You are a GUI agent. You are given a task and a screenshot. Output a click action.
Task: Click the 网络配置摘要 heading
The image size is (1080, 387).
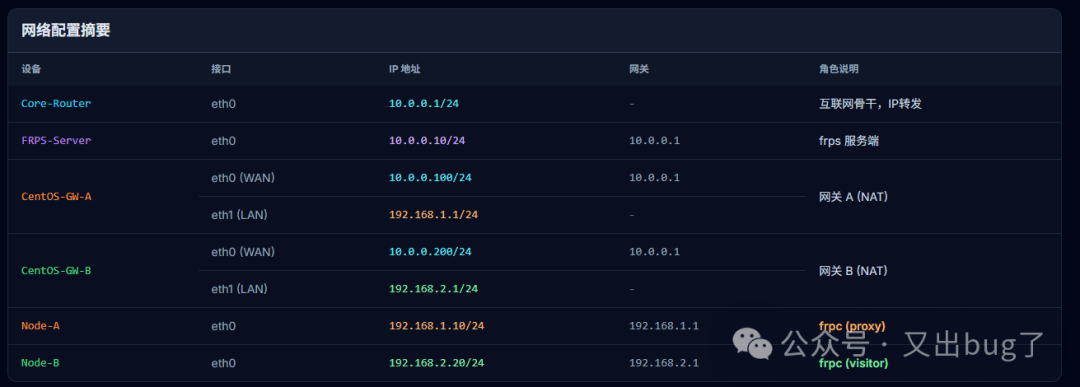tap(66, 31)
